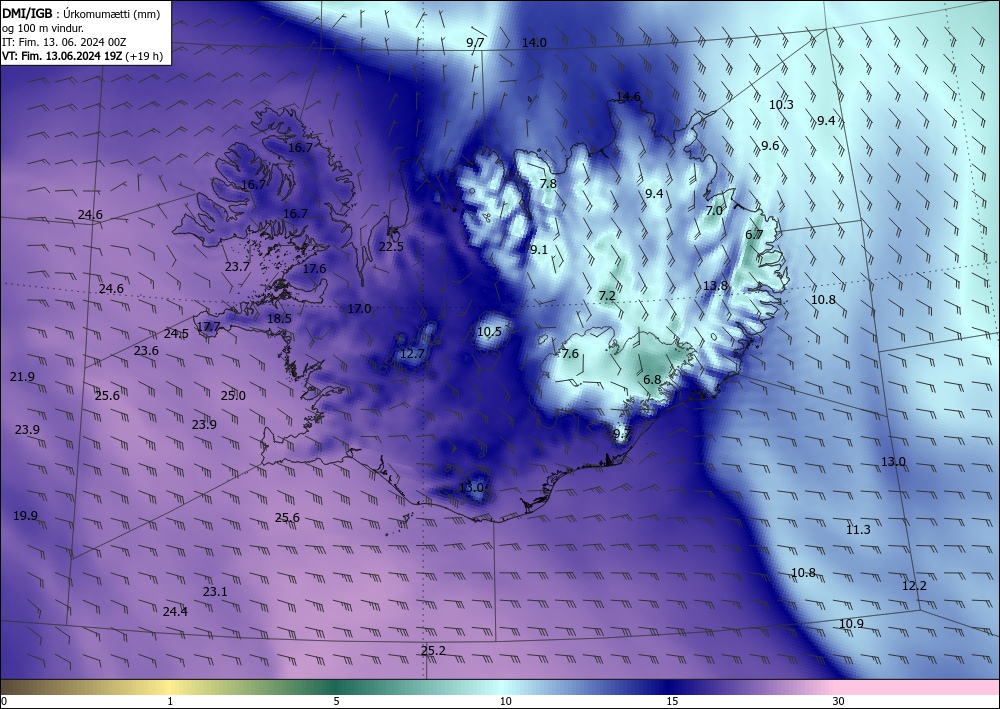Select the 9.6 value label
Image resolution: width=1000 pixels, height=709 pixels.
(770, 146)
